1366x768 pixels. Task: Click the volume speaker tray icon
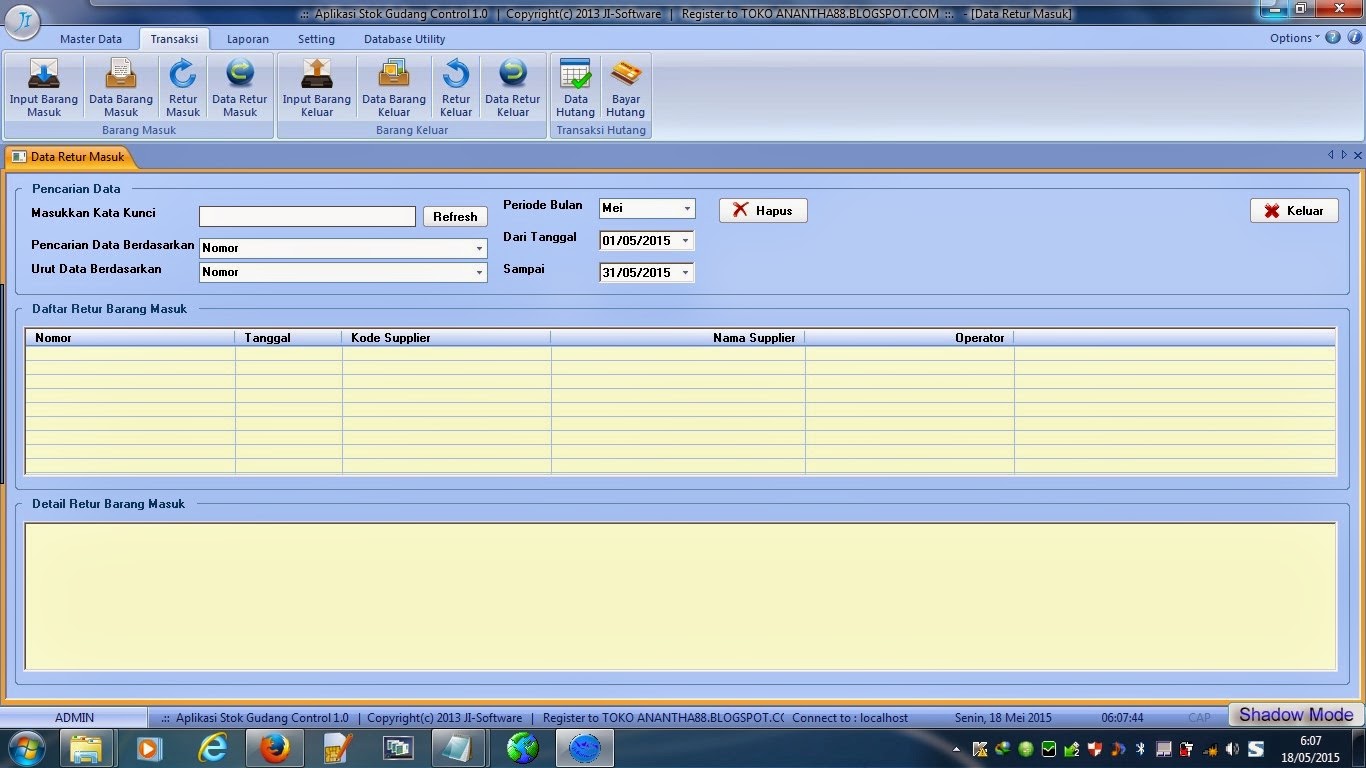click(x=1232, y=749)
